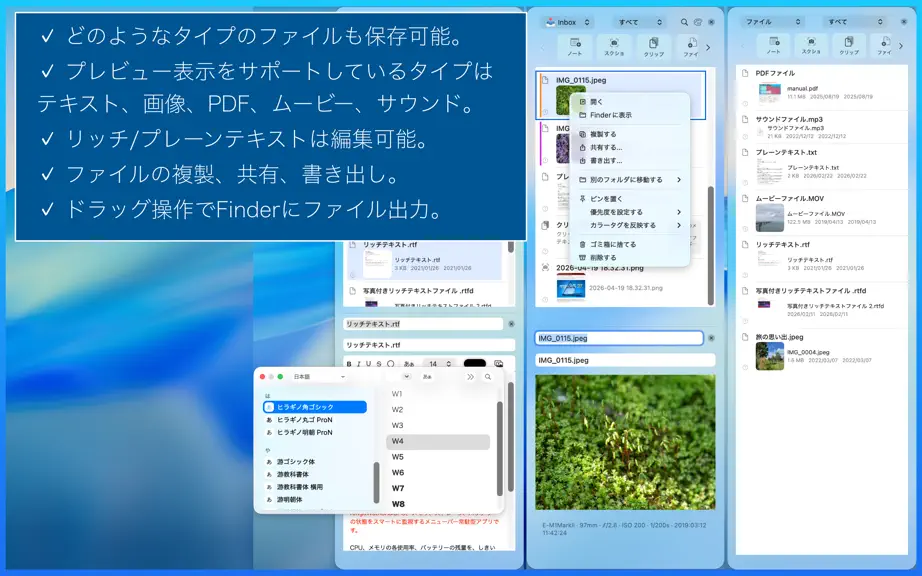Click the search icon in the font panel
This screenshot has height=576, width=922.
point(487,377)
